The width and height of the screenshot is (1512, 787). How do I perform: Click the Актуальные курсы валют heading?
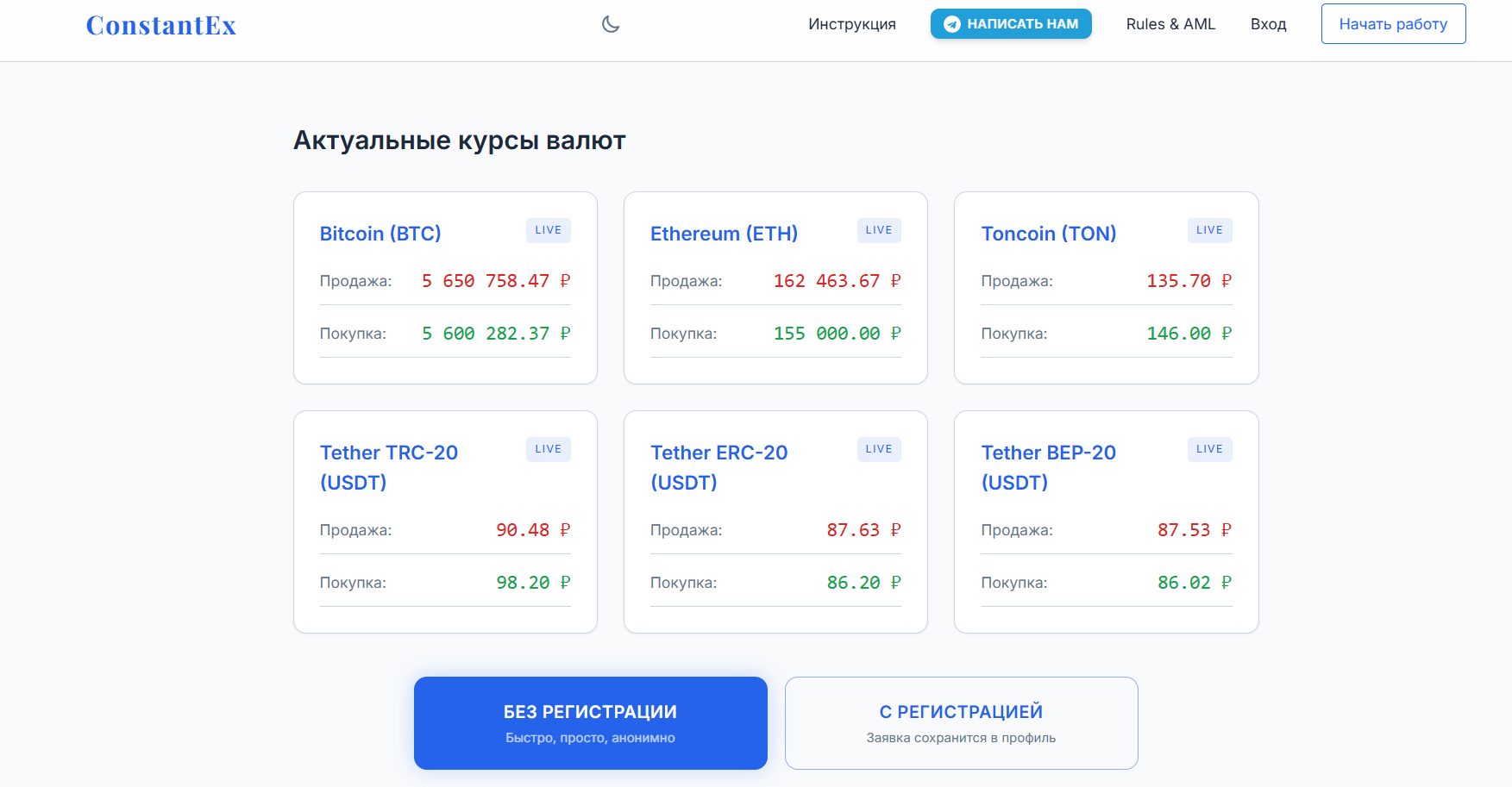pyautogui.click(x=460, y=141)
